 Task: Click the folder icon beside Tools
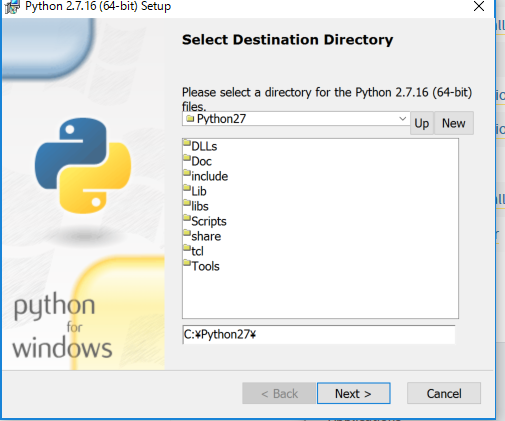click(x=187, y=263)
